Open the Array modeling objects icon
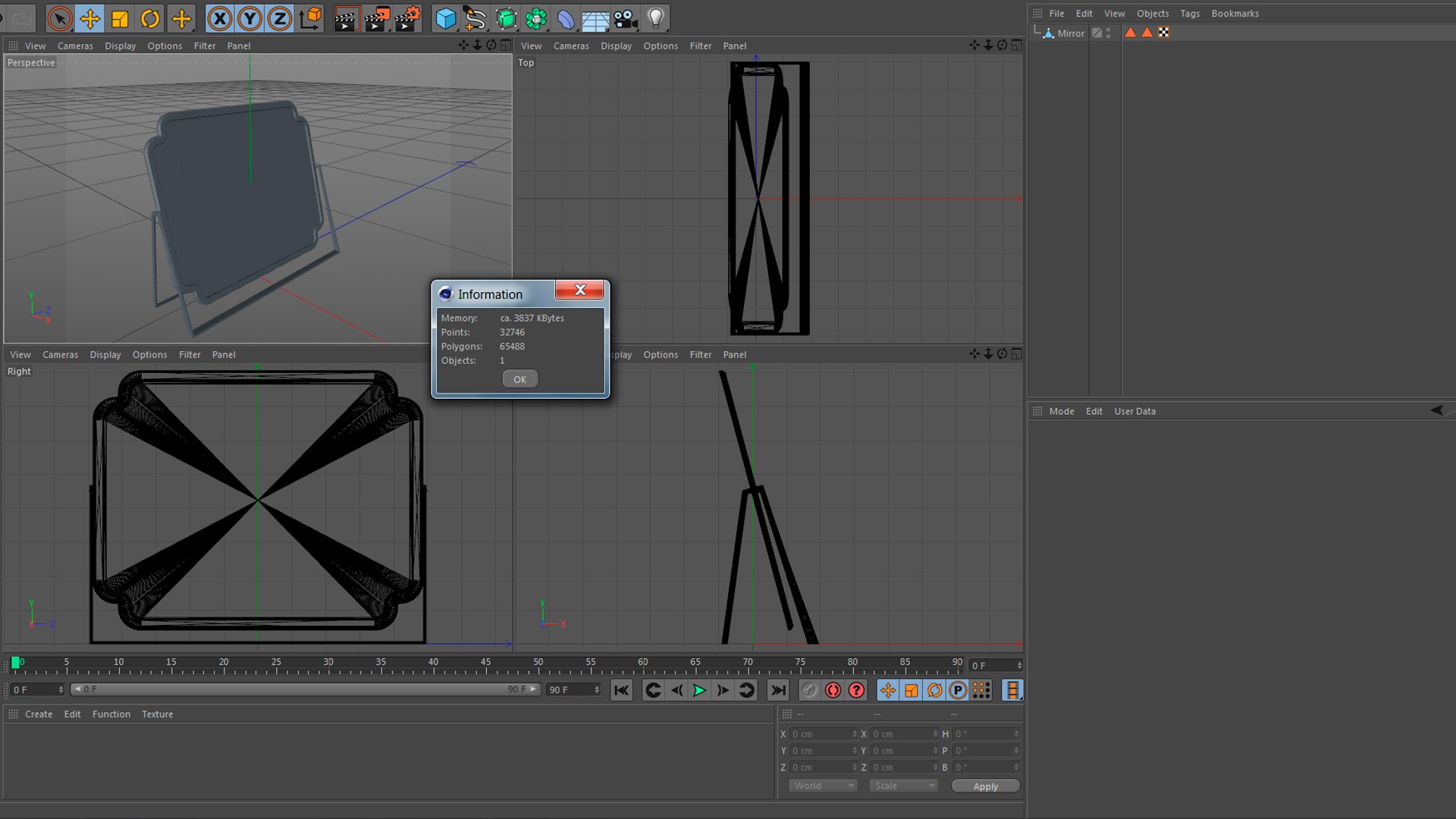The height and width of the screenshot is (819, 1456). click(x=536, y=18)
